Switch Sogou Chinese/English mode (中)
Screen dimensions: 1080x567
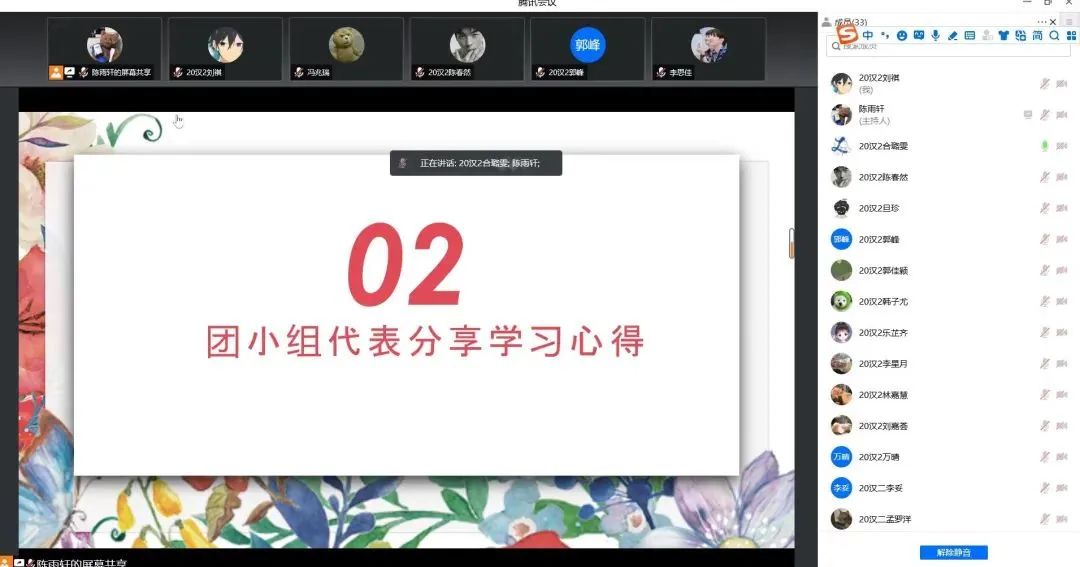click(x=868, y=35)
